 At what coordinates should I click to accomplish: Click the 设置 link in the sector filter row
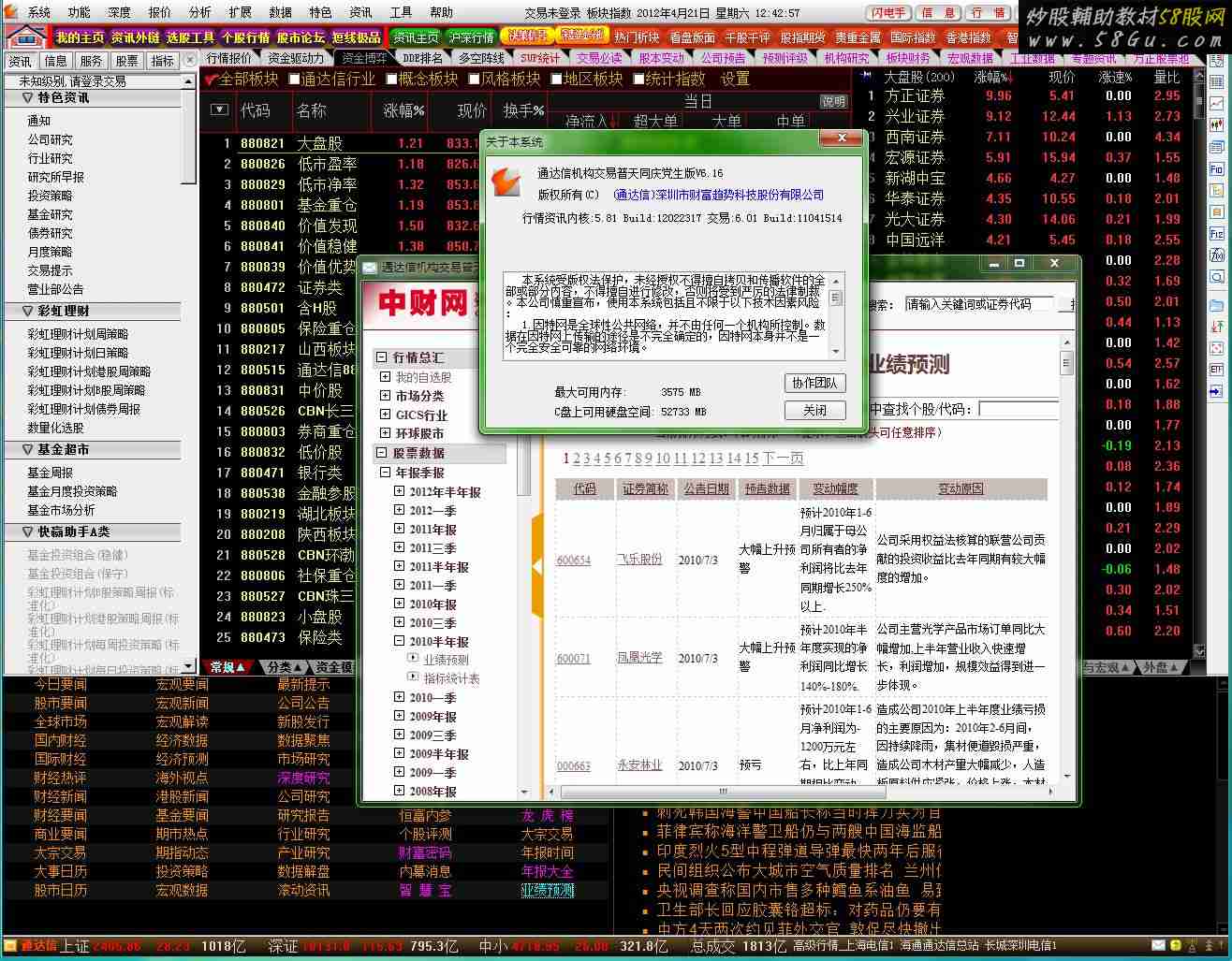click(x=735, y=79)
